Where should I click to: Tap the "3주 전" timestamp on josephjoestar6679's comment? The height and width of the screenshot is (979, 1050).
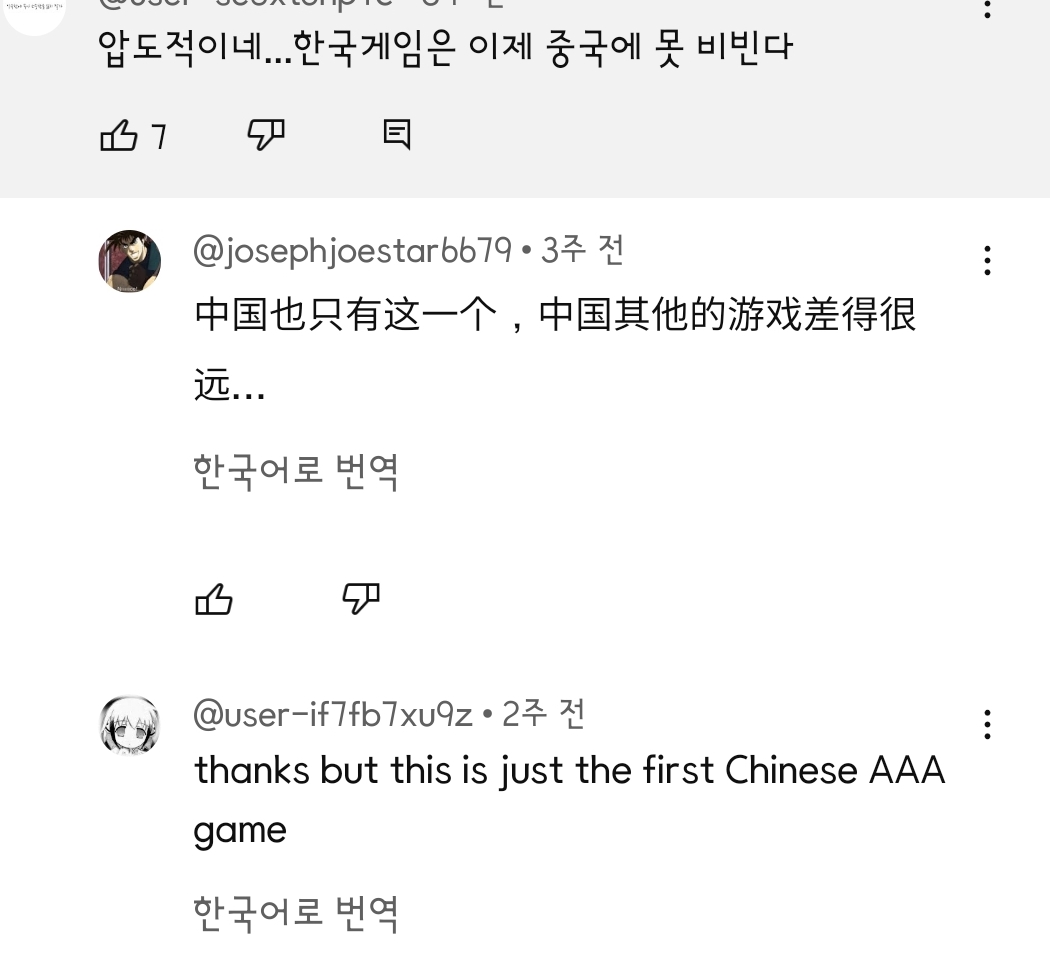(x=583, y=250)
